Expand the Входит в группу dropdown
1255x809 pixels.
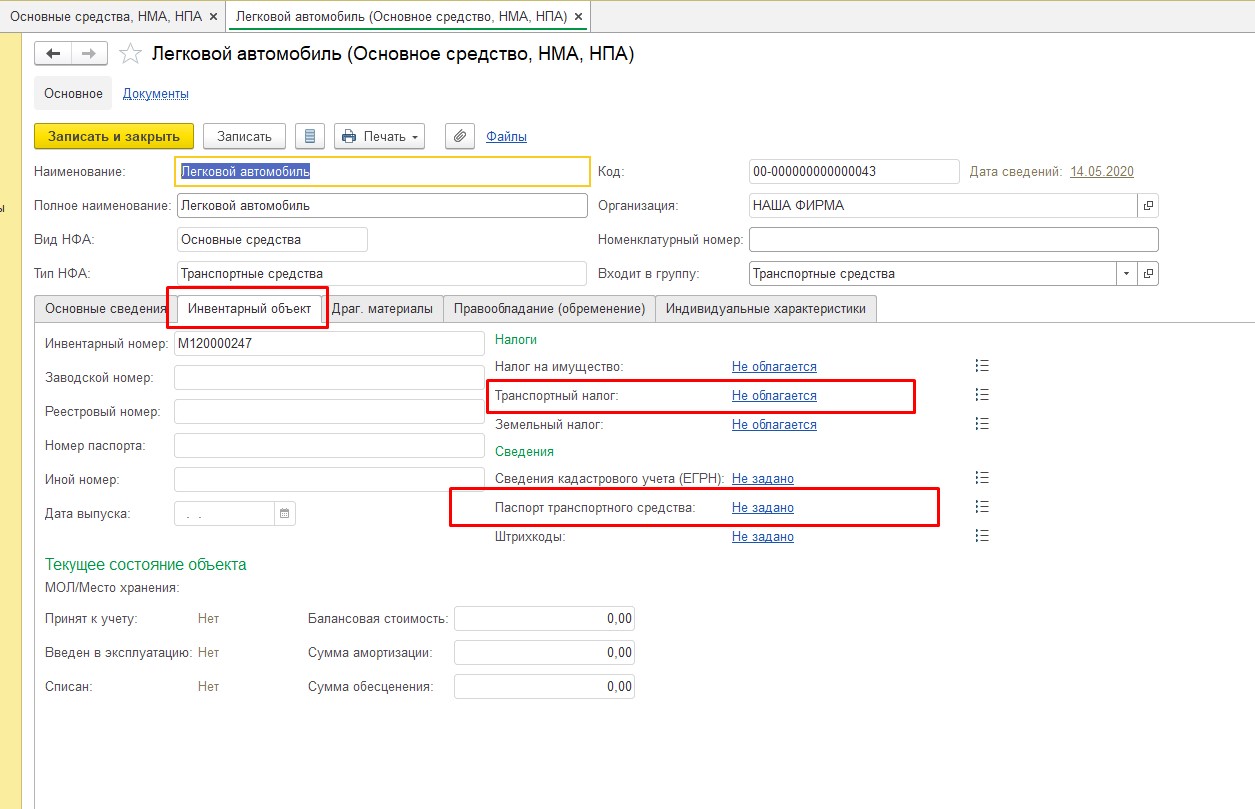tap(1127, 273)
